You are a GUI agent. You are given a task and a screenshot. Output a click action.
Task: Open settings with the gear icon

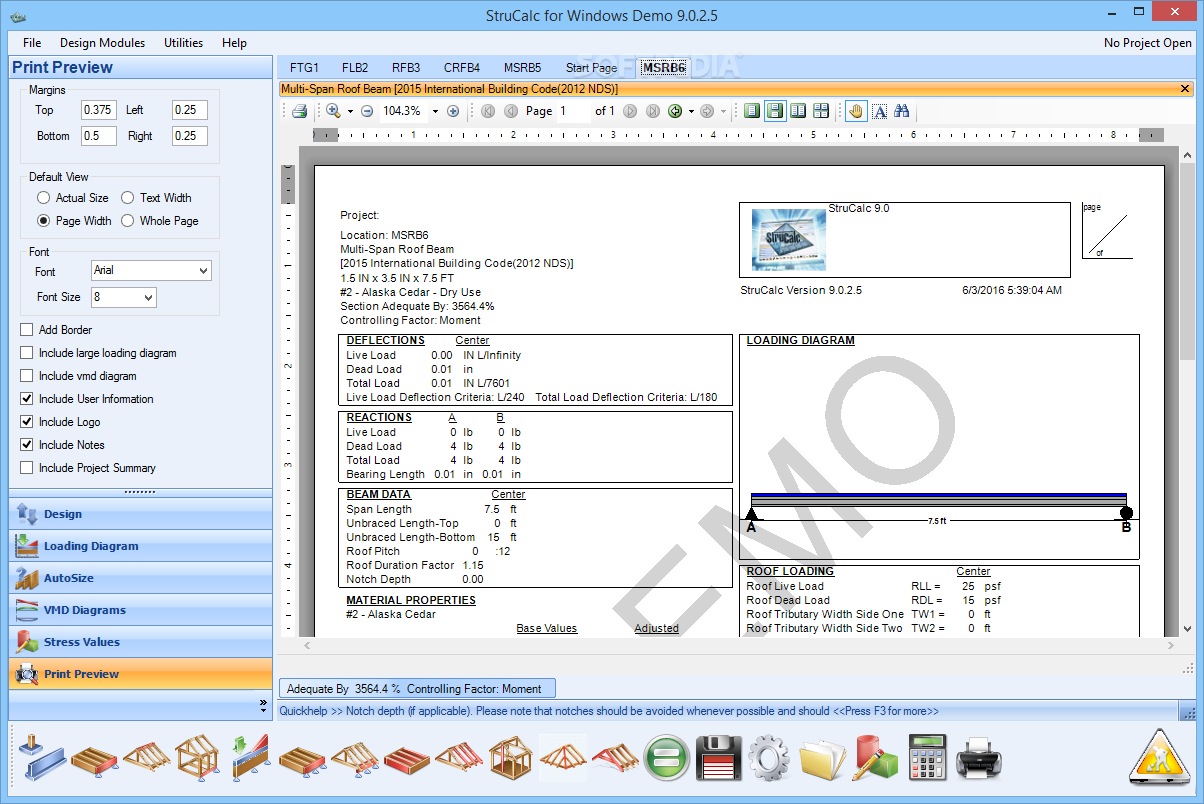click(x=768, y=759)
